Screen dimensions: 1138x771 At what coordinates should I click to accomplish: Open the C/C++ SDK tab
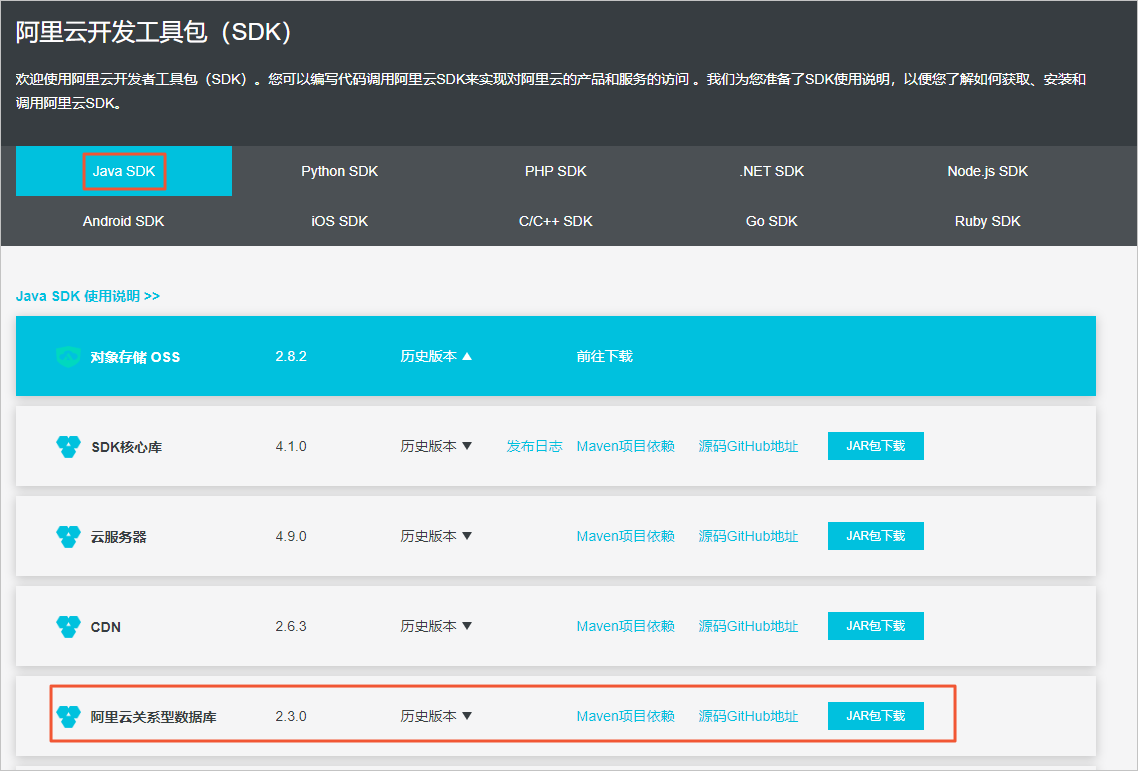[556, 221]
